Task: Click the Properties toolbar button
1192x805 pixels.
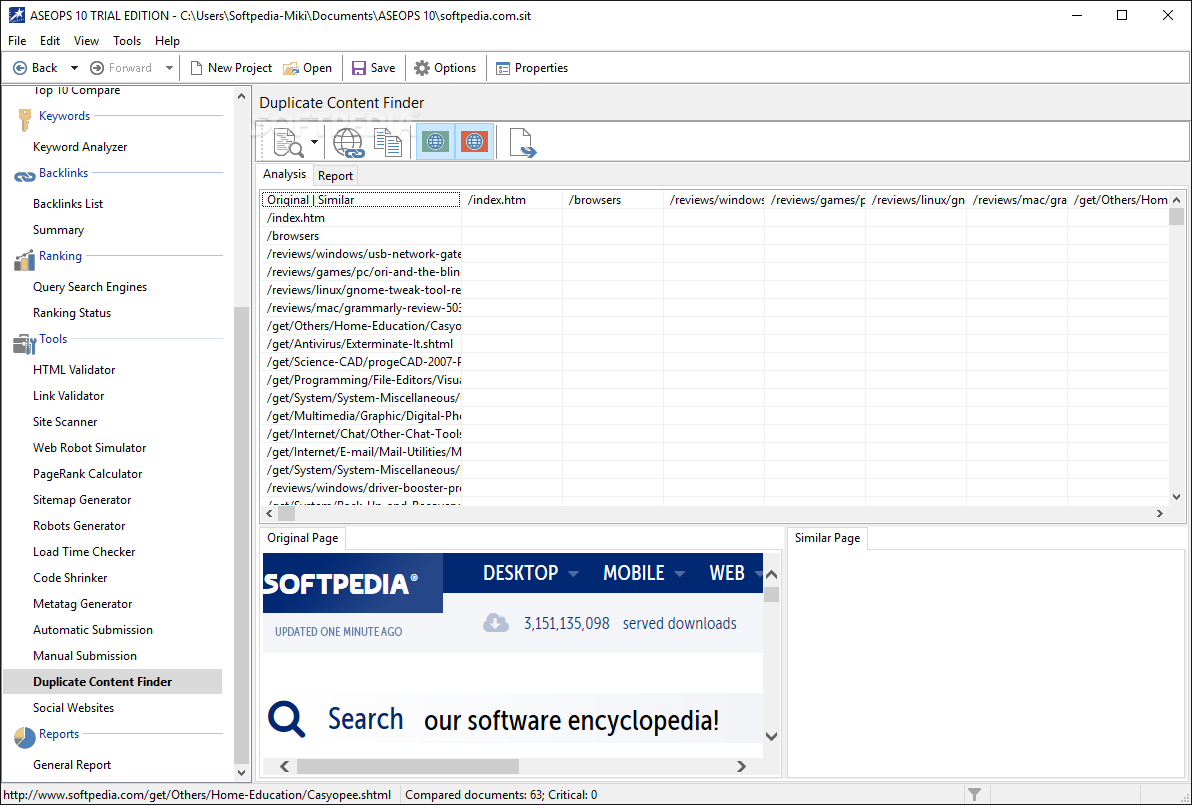Action: point(532,68)
